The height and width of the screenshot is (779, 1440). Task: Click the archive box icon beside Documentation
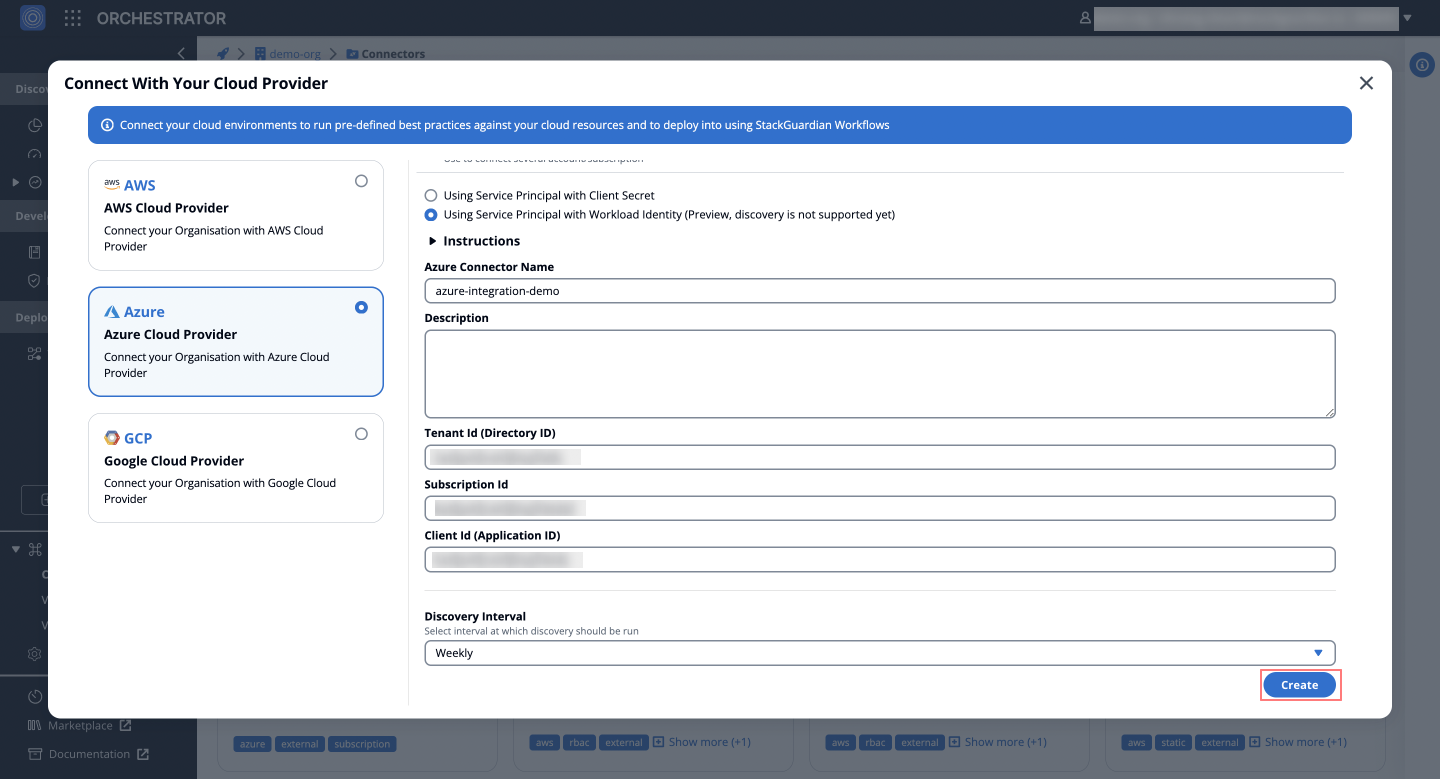coord(35,754)
